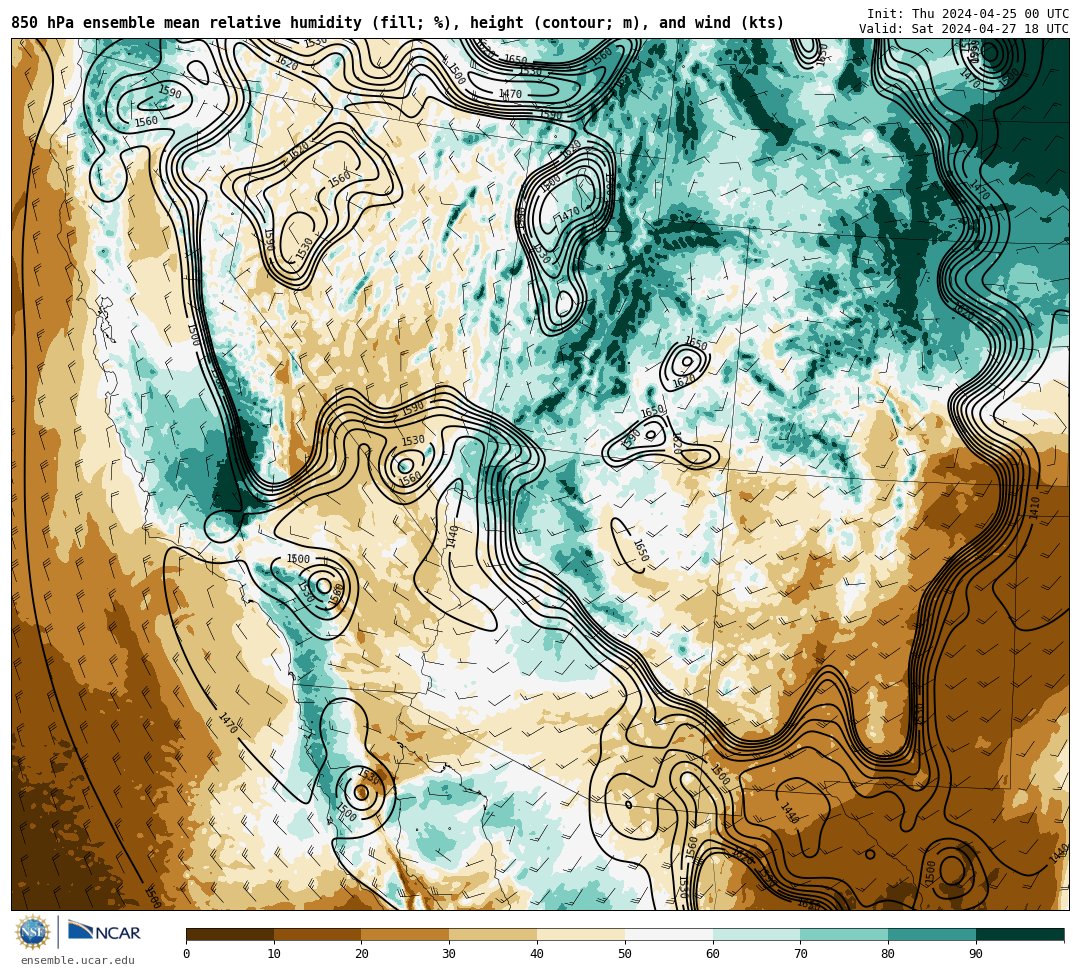The image size is (1080, 973).
Task: Click the 1410 contour label on the east side
Action: [x=1035, y=508]
